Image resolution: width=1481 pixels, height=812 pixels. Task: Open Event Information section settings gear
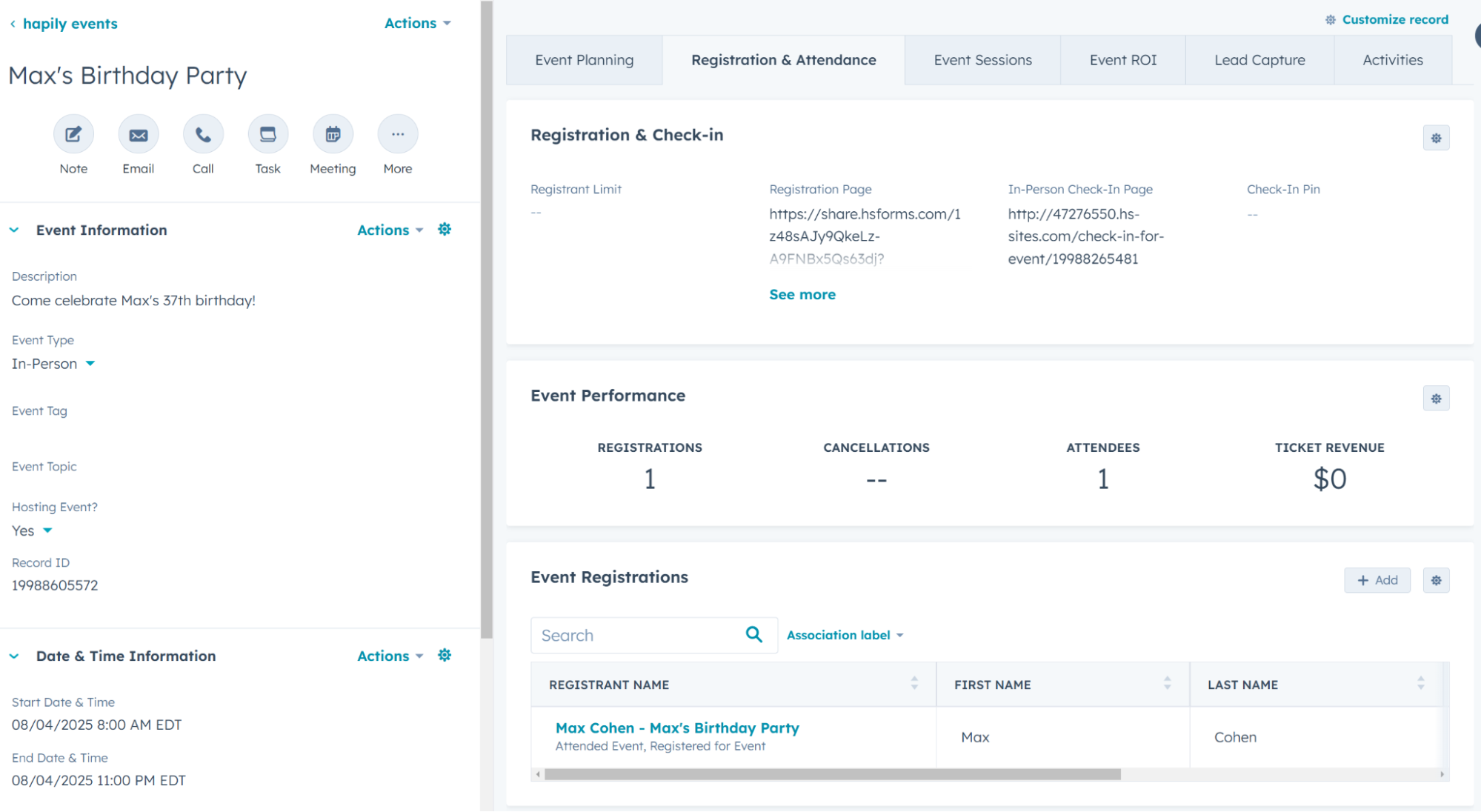pyautogui.click(x=445, y=230)
